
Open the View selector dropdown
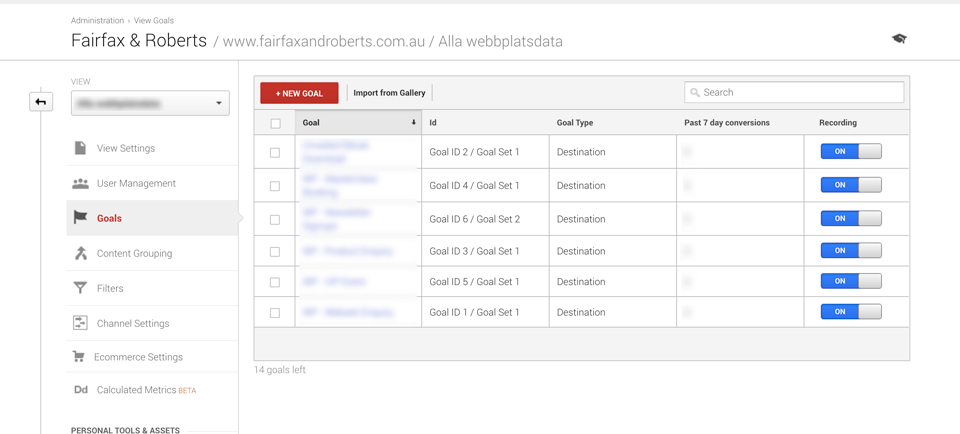coord(150,103)
